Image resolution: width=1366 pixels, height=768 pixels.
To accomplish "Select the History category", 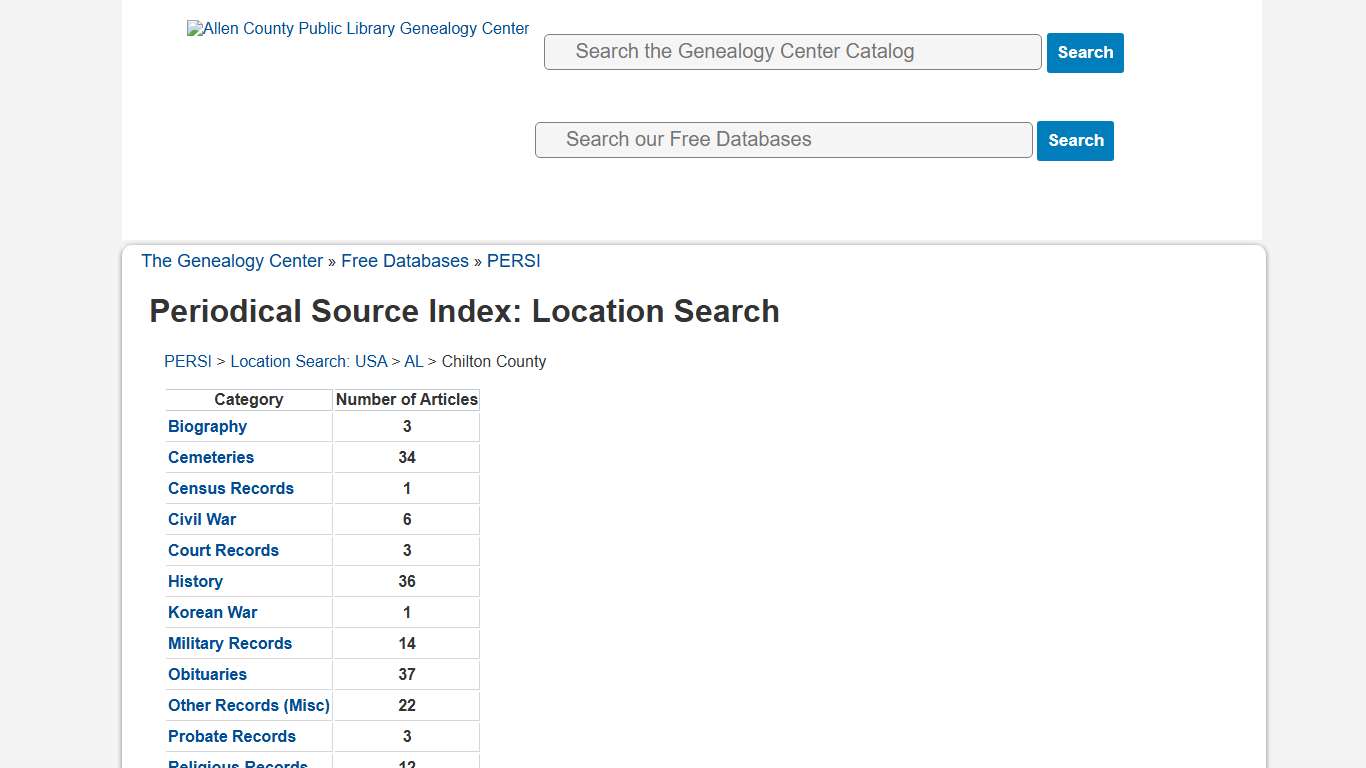I will click(195, 581).
